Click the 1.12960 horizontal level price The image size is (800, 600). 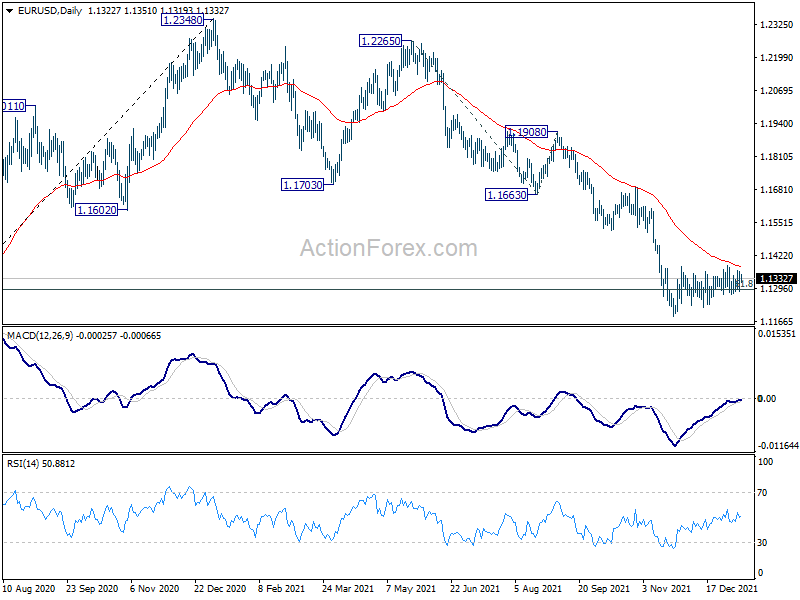(777, 289)
